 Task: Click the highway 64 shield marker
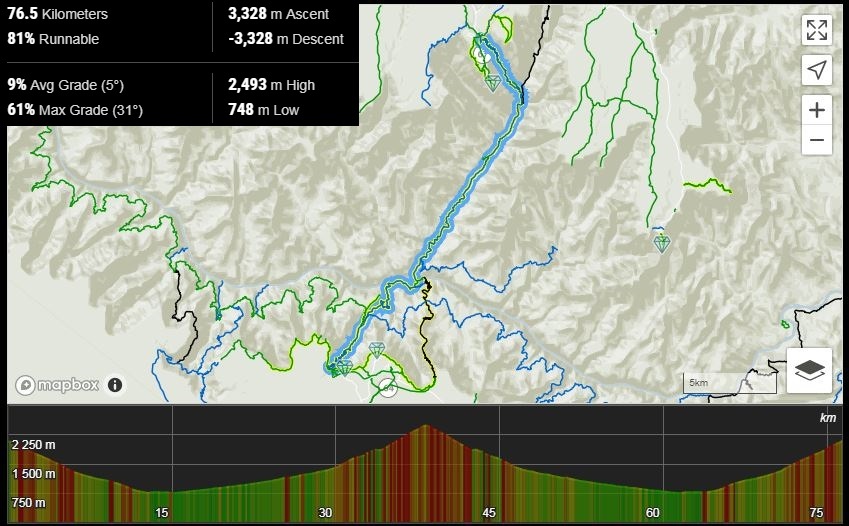coord(387,388)
